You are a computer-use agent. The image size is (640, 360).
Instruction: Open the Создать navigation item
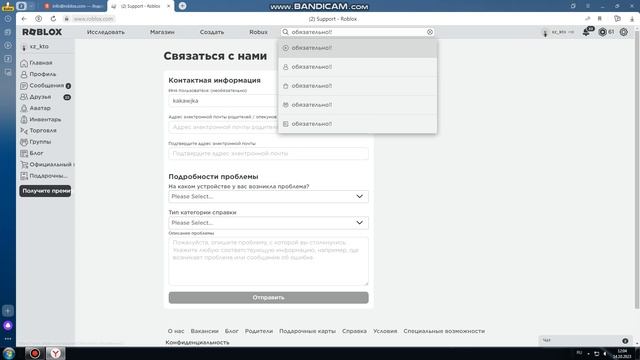click(x=212, y=32)
